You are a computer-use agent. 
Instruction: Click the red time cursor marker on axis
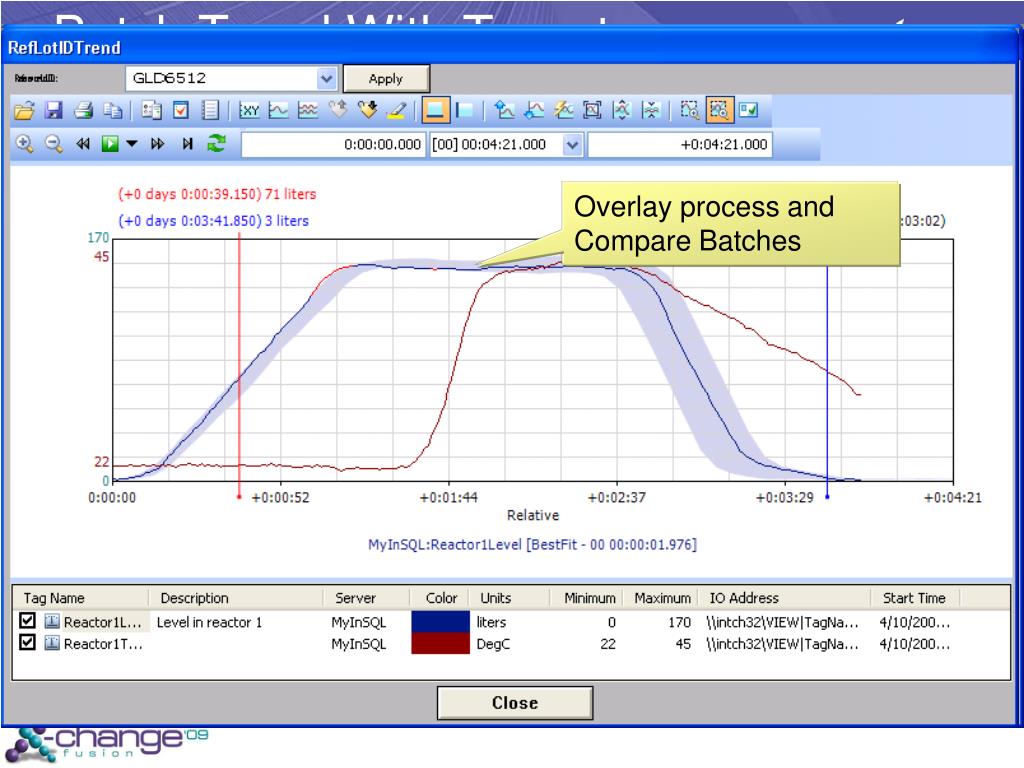[x=239, y=497]
